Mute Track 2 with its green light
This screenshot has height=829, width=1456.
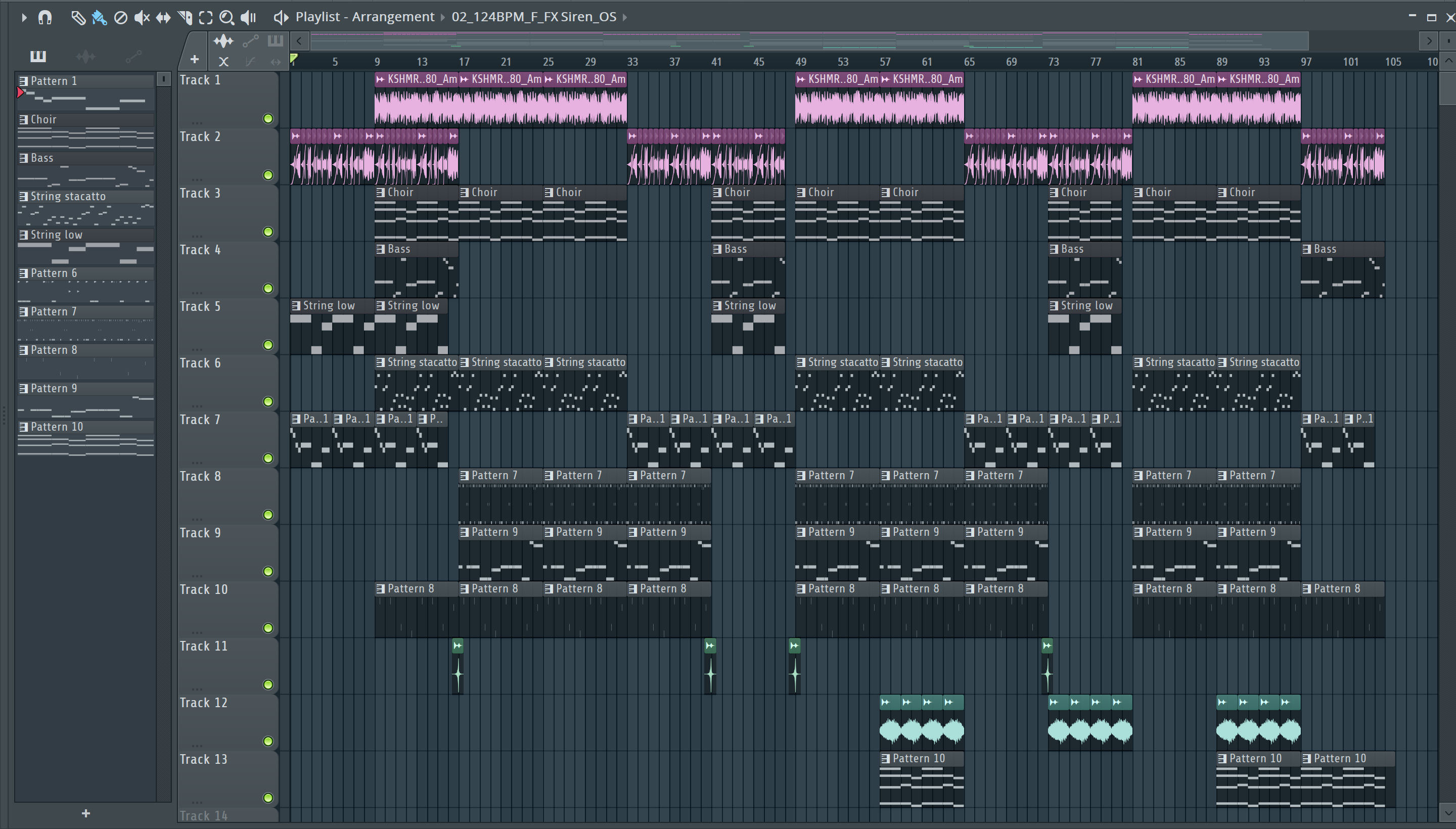(x=267, y=175)
